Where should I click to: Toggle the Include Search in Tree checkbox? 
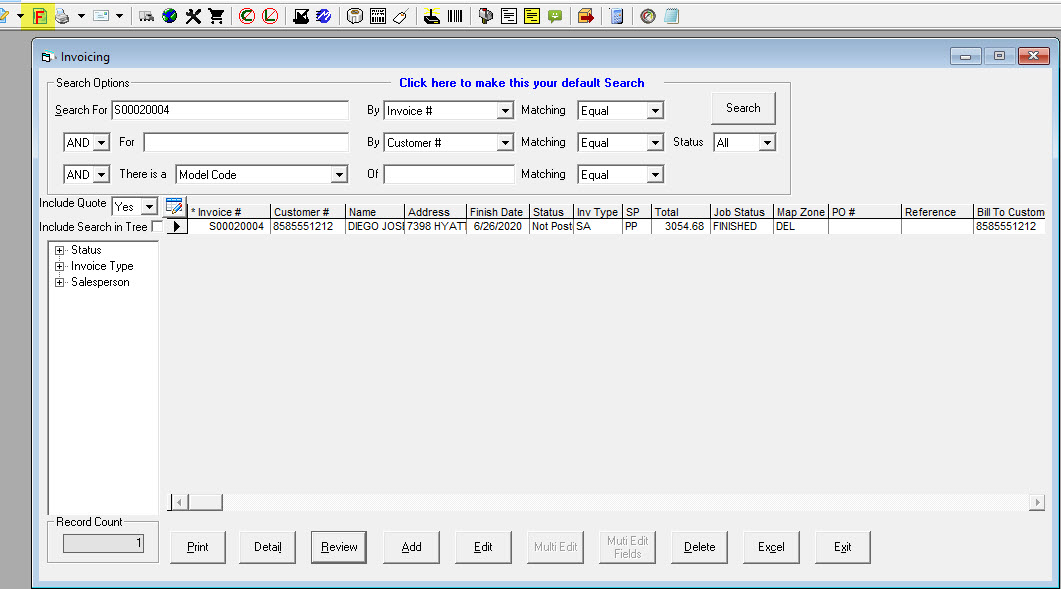click(x=157, y=227)
